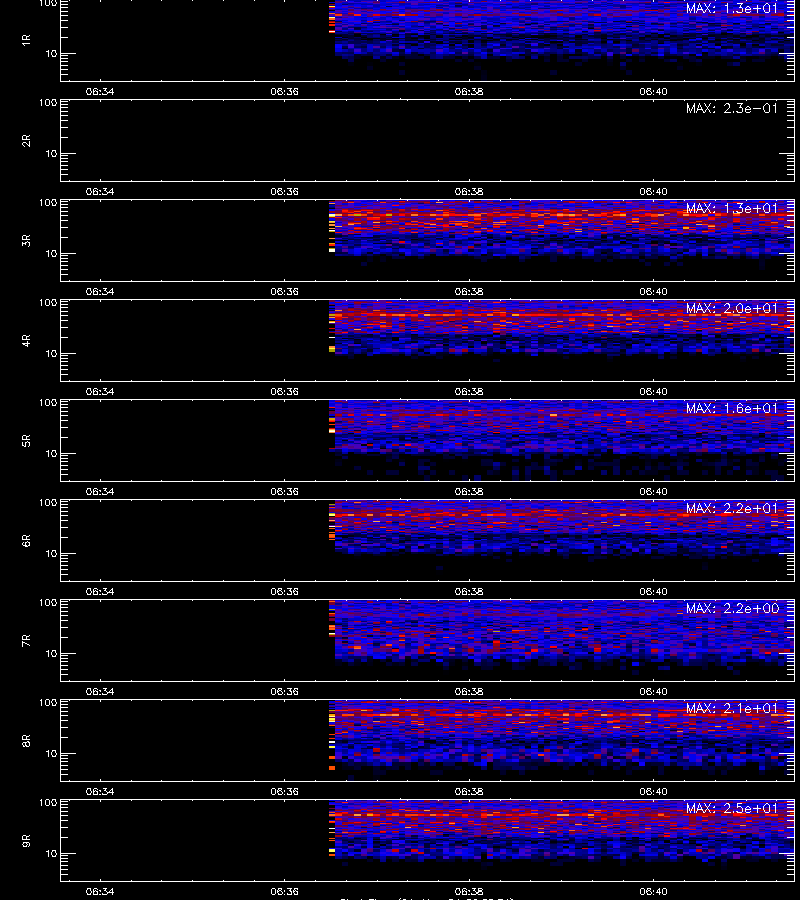Select the 'MAX: 2.5e+01' annotation
Image resolution: width=800 pixels, height=900 pixels.
(732, 808)
